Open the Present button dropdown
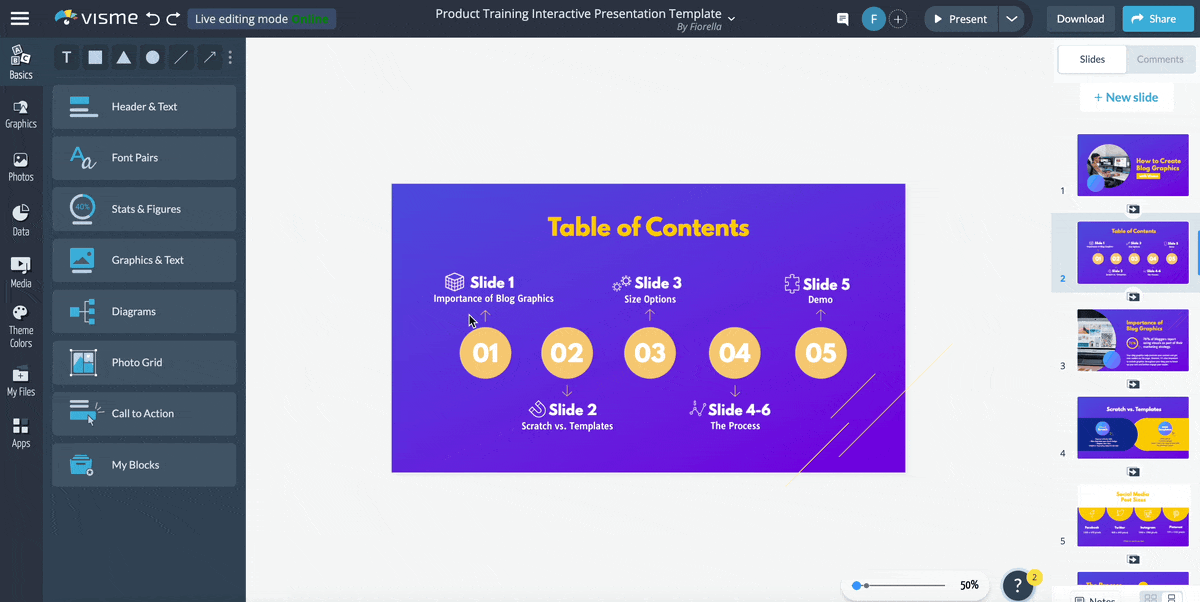 click(1010, 18)
